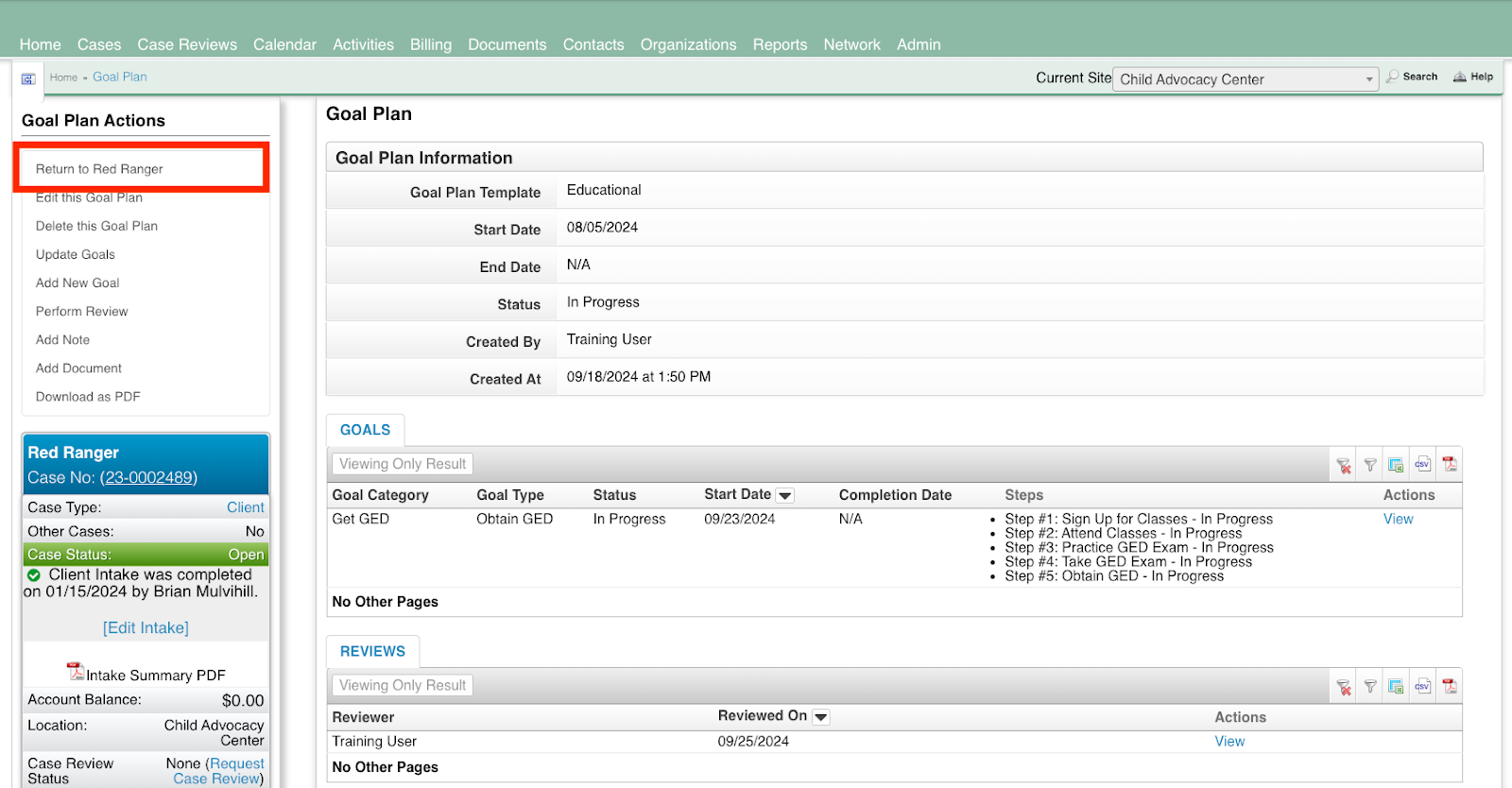
Task: Click the Steps column header
Action: tap(1023, 495)
